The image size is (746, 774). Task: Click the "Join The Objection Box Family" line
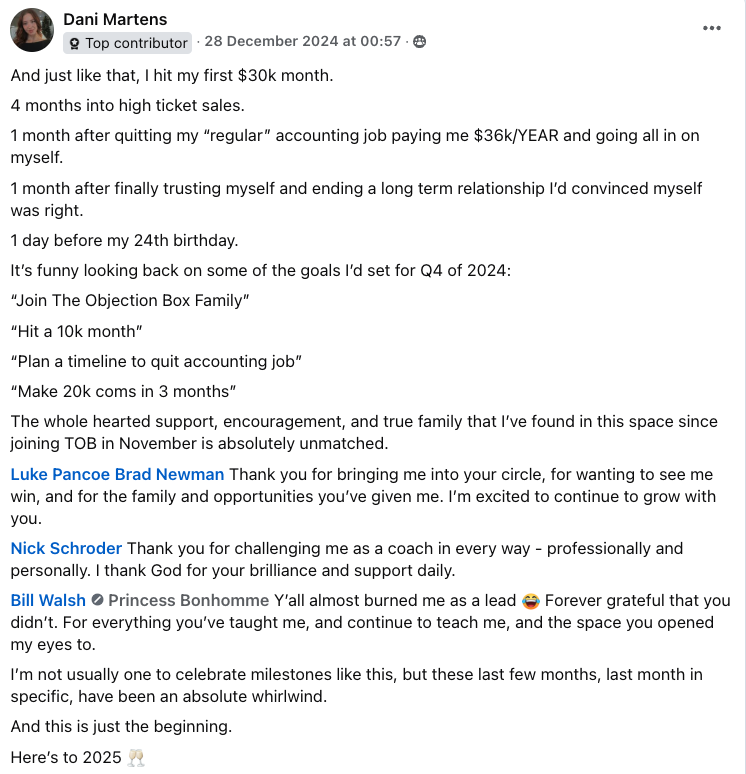pyautogui.click(x=130, y=300)
